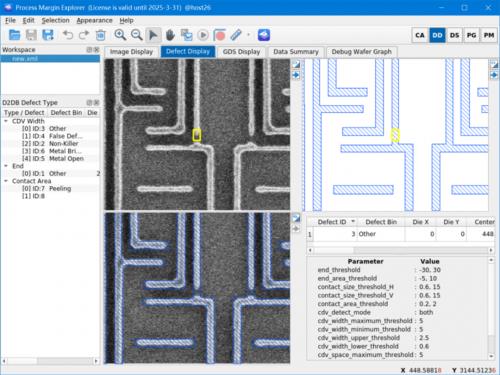Toggle the PM mode button
This screenshot has height=375, width=500.
489,35
